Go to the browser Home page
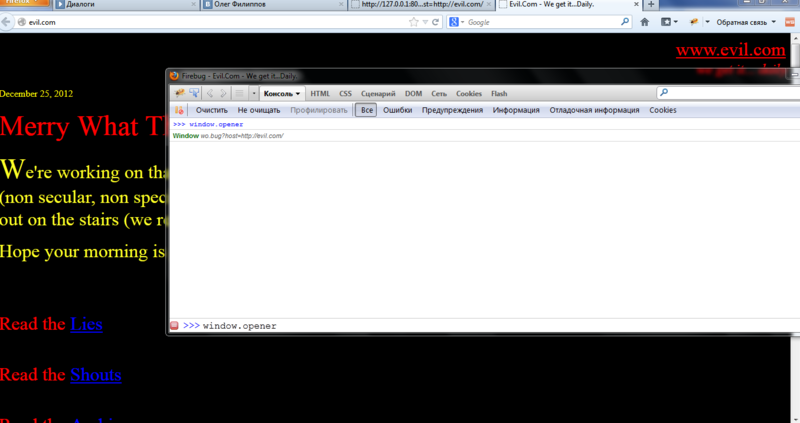Viewport: 800px width, 423px height. (x=644, y=22)
